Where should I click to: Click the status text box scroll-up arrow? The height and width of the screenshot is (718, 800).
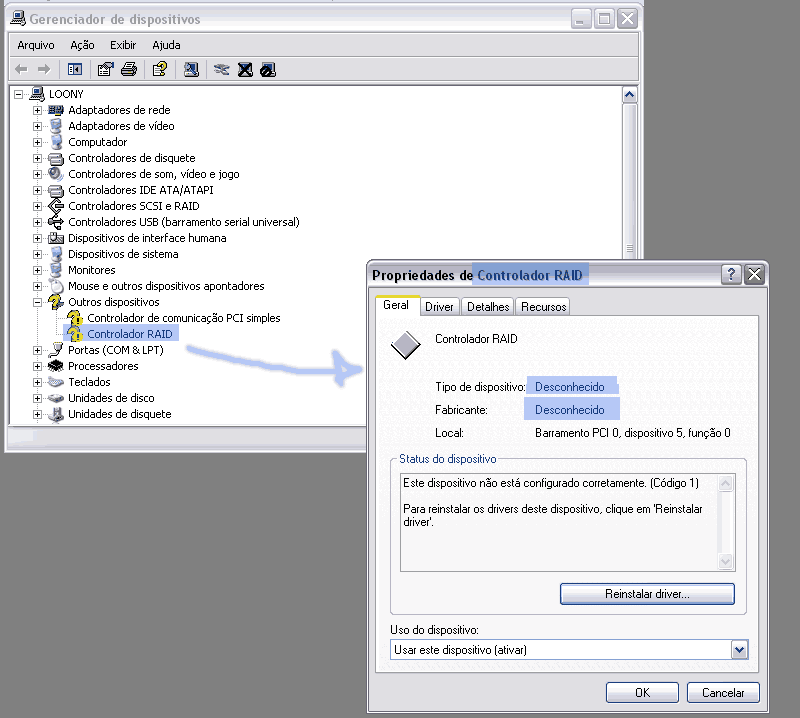pos(725,483)
